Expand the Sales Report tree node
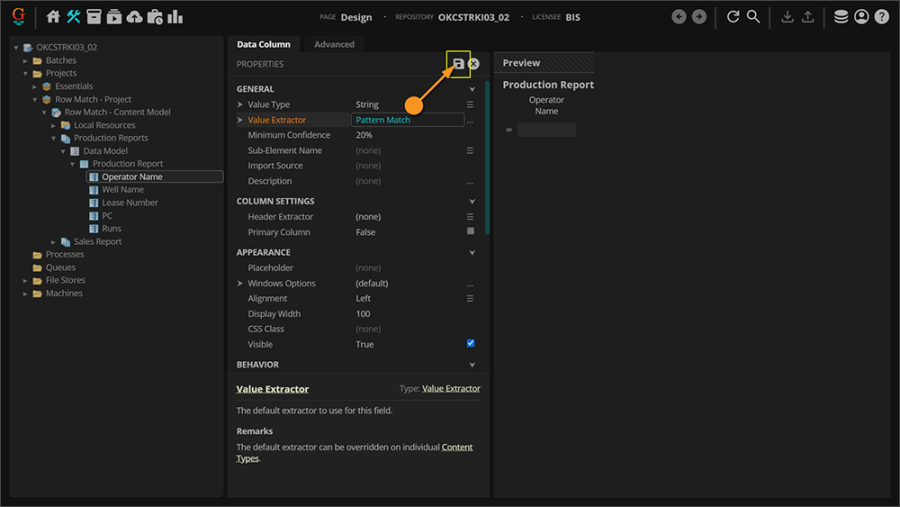The height and width of the screenshot is (507, 900). [54, 242]
